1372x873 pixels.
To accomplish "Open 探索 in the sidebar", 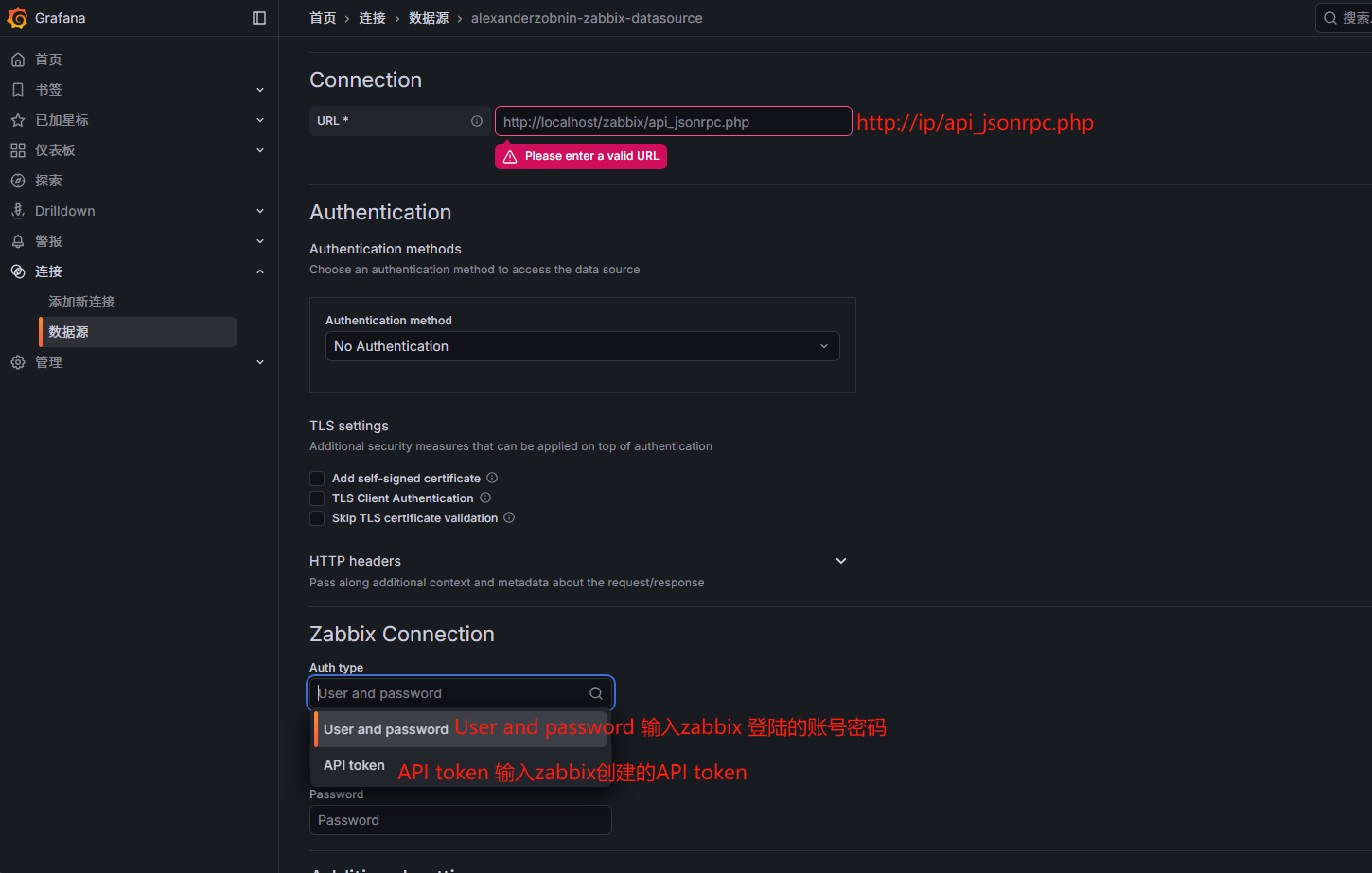I will pos(48,181).
